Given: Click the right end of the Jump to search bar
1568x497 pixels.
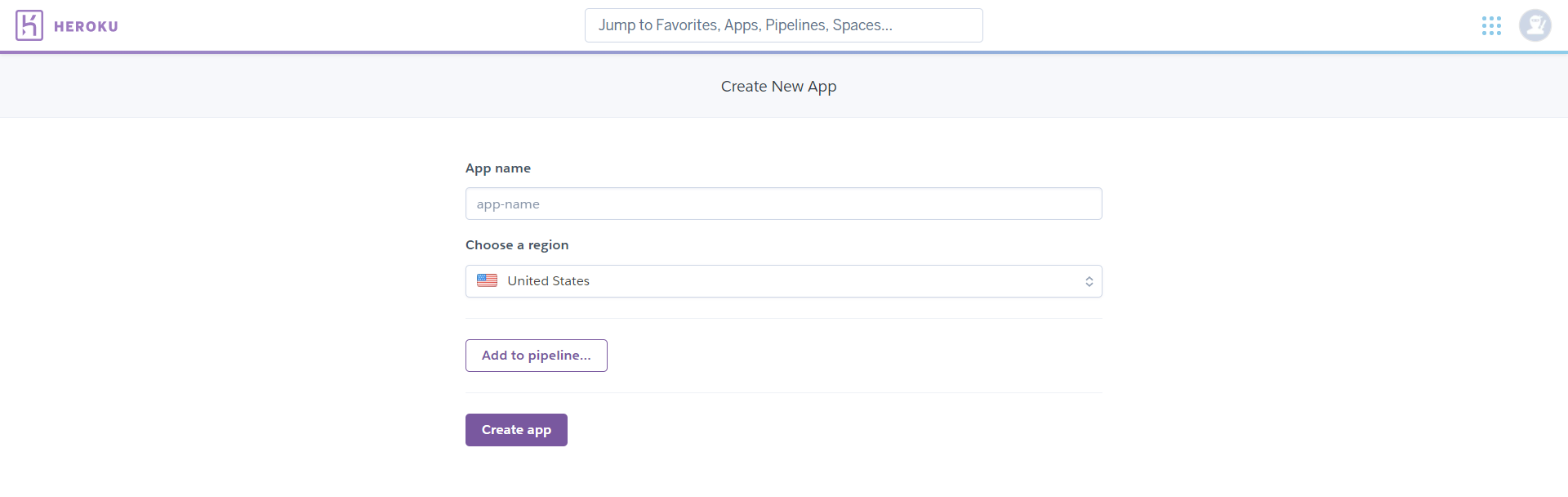Looking at the screenshot, I should 964,25.
